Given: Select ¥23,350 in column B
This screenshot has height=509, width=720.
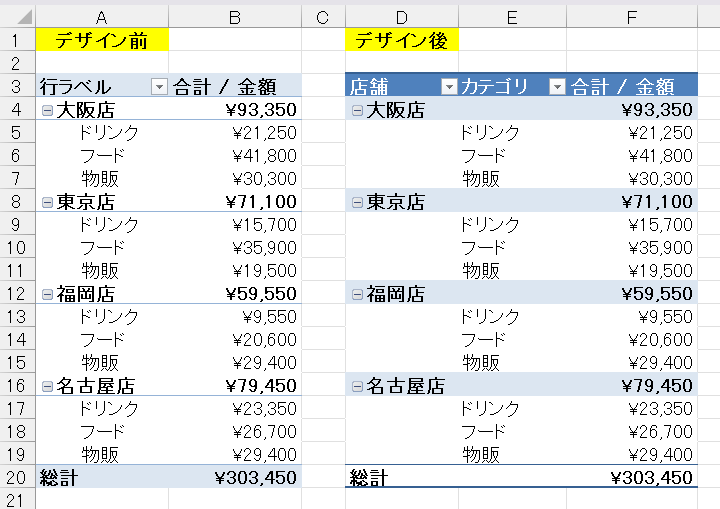Looking at the screenshot, I should click(264, 408).
